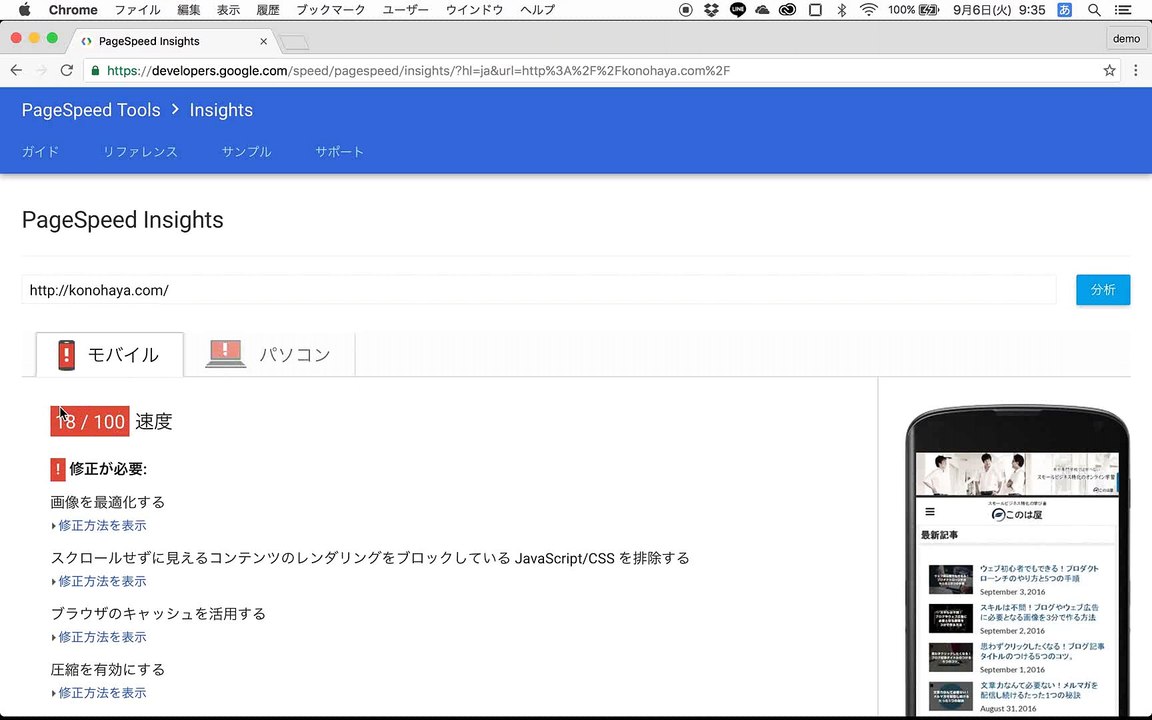Viewport: 1152px width, 720px height.
Task: Click the 圧縮を有効にする heading
Action: 108,670
